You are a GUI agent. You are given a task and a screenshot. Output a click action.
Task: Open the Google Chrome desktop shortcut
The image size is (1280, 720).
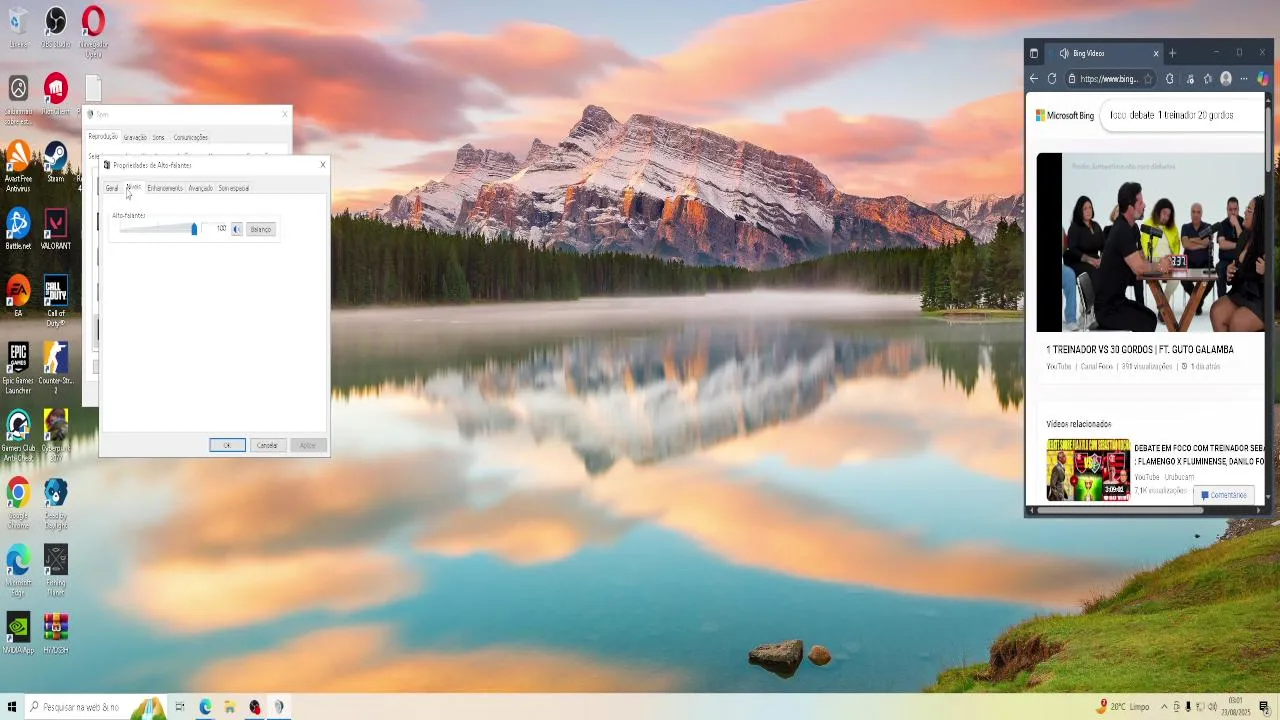18,503
